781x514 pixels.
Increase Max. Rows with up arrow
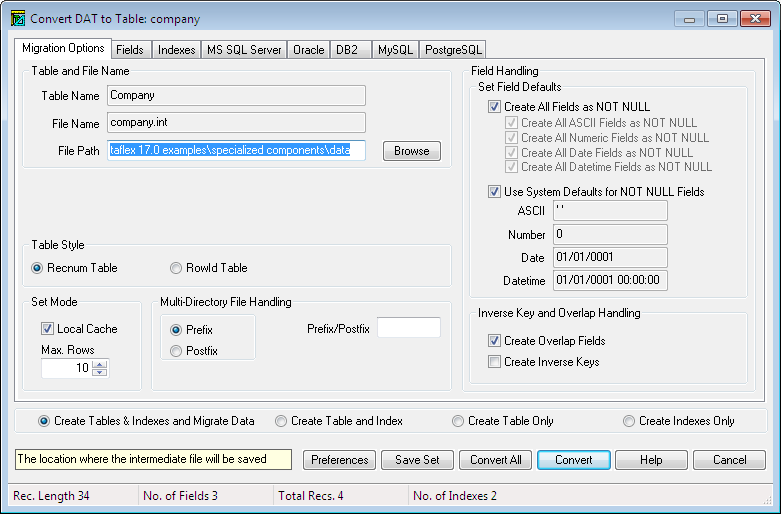98,363
